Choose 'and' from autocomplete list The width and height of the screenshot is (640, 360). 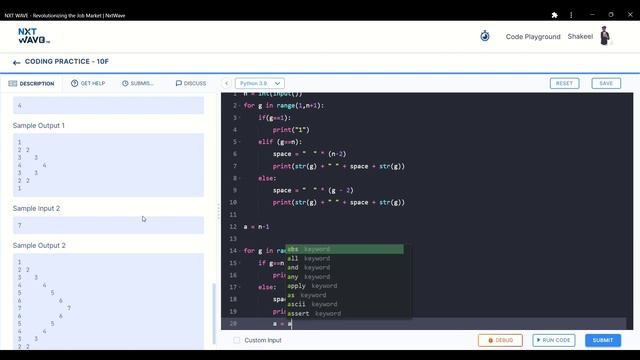344,267
